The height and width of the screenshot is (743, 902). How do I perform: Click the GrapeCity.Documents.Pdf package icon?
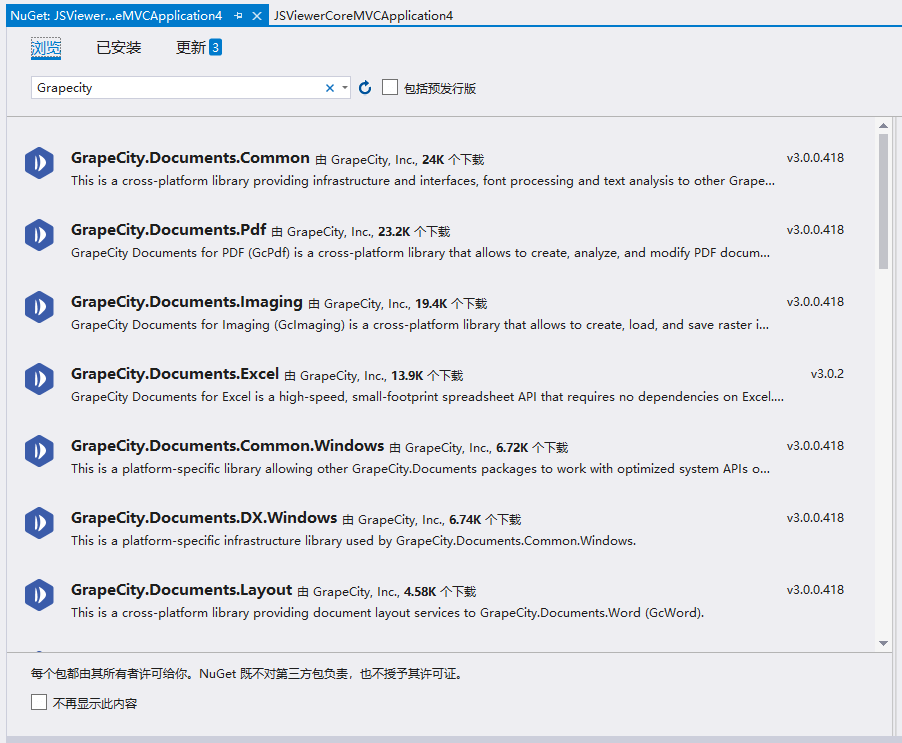pyautogui.click(x=39, y=235)
